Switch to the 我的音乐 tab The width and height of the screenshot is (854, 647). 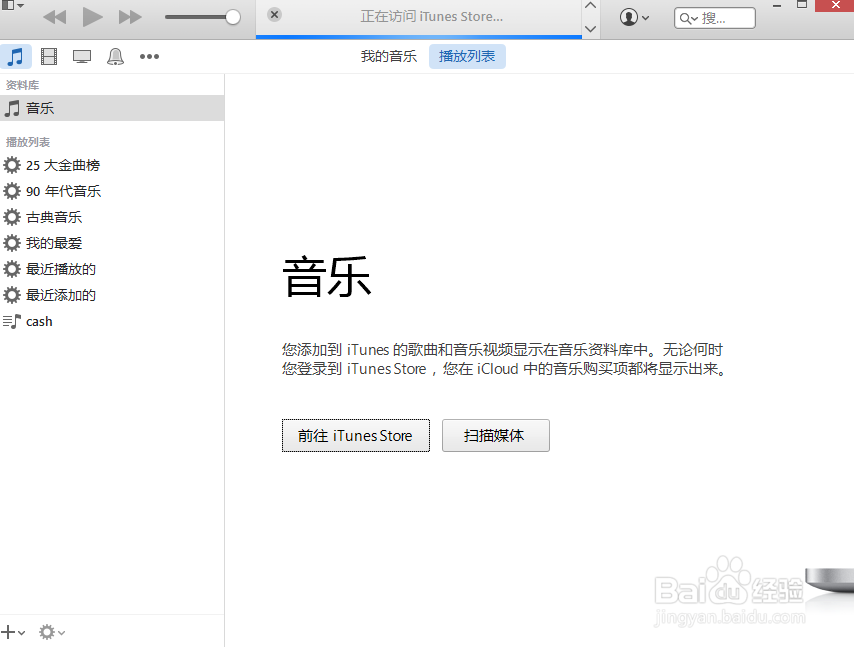[388, 57]
